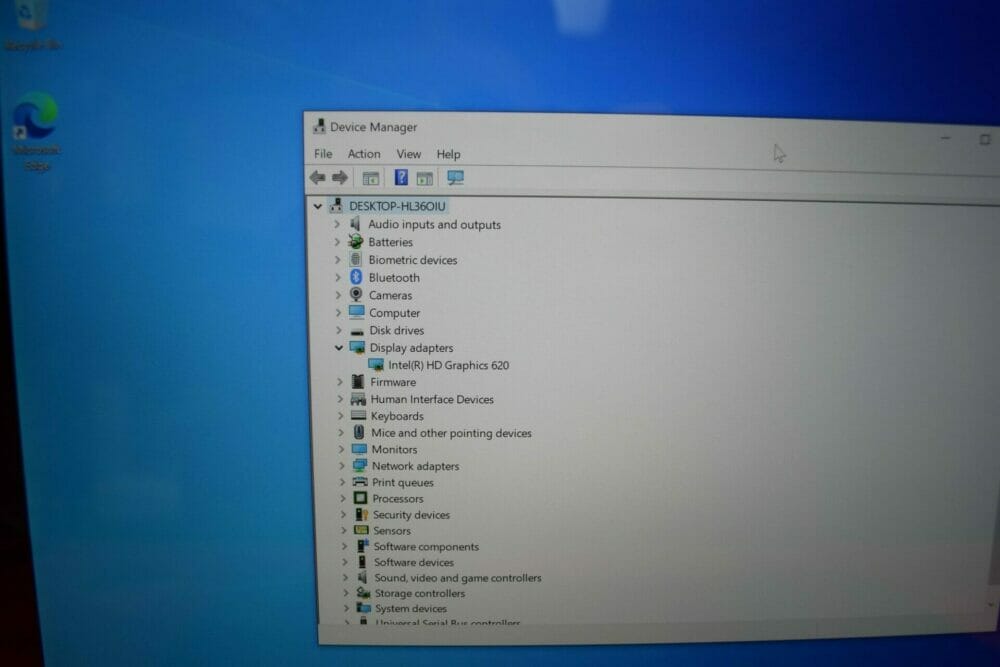1000x667 pixels.
Task: Click the Show/Hide console tree toolbar icon
Action: (x=371, y=179)
